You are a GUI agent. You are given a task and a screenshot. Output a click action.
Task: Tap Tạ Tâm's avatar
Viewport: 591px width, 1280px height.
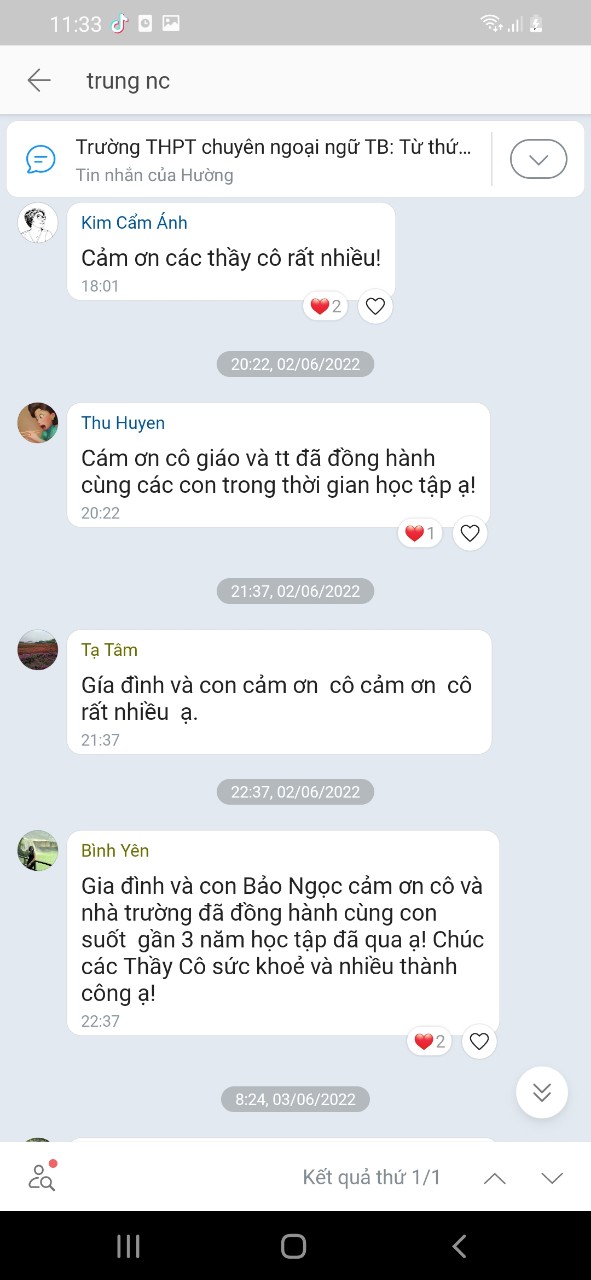38,650
